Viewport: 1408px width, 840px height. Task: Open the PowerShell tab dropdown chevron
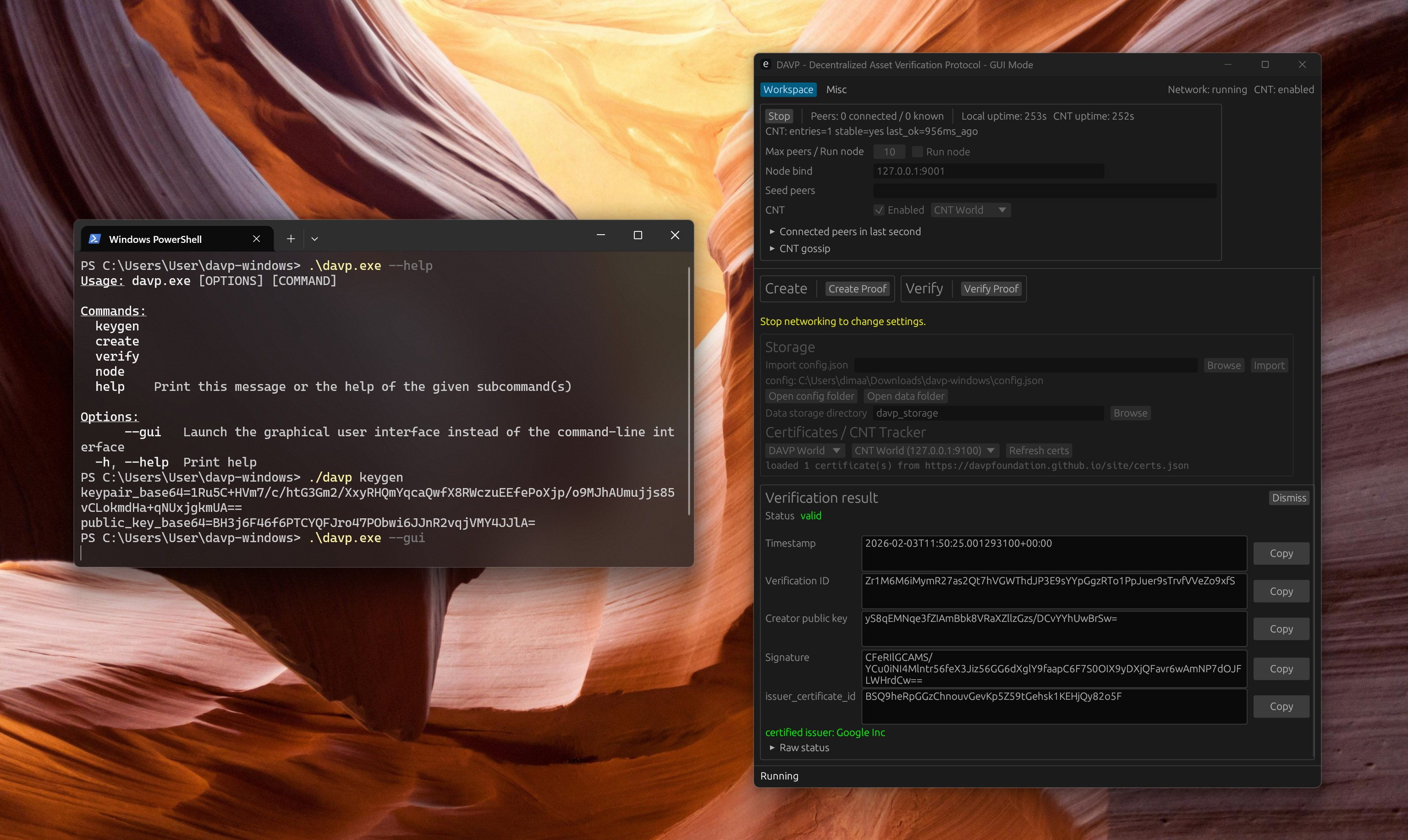pyautogui.click(x=315, y=239)
